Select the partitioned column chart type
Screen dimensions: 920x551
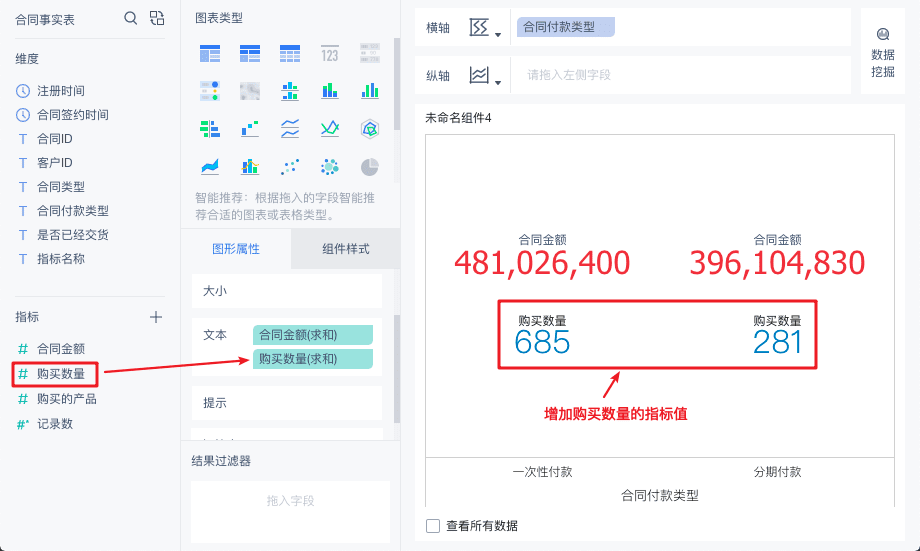click(x=290, y=92)
